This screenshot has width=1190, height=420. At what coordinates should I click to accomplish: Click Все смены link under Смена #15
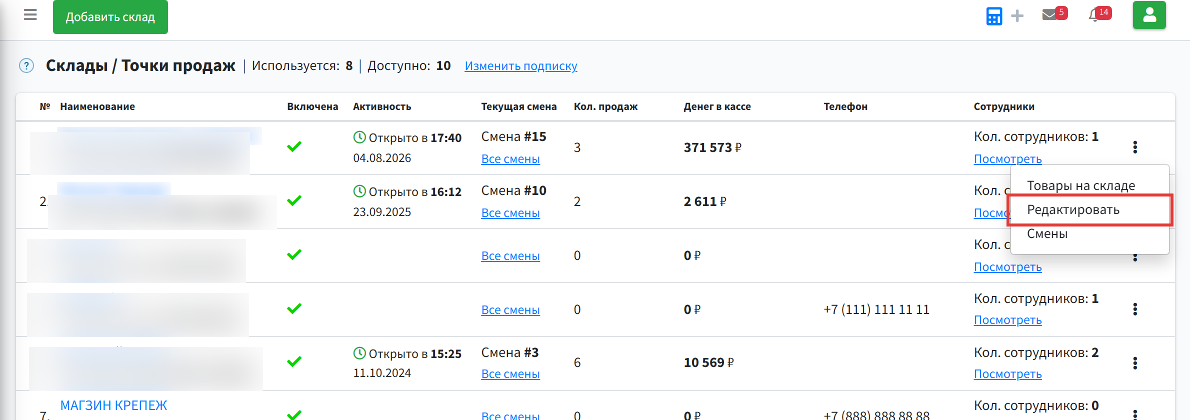pos(511,159)
